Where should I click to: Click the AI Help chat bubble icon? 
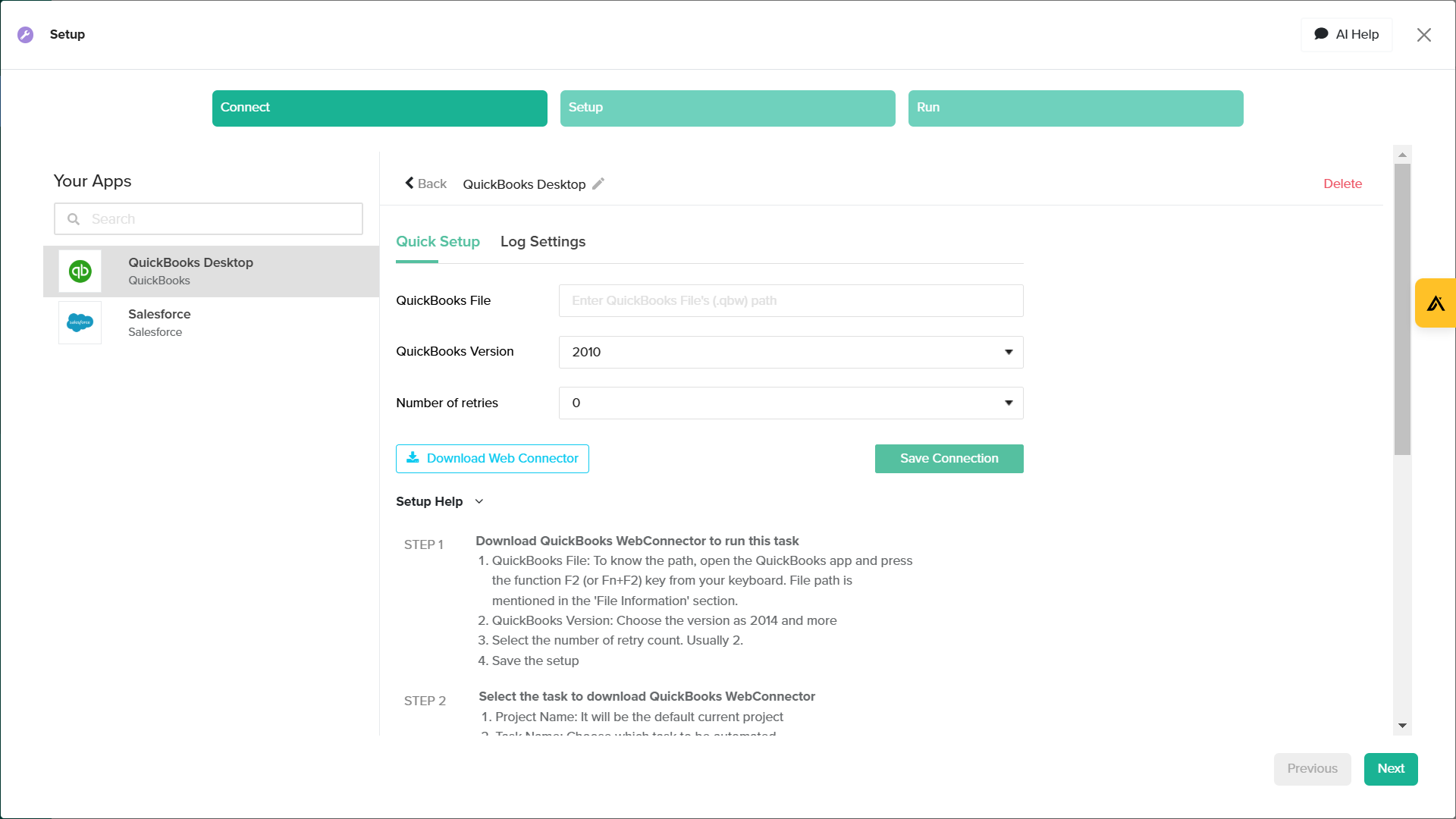pos(1321,34)
